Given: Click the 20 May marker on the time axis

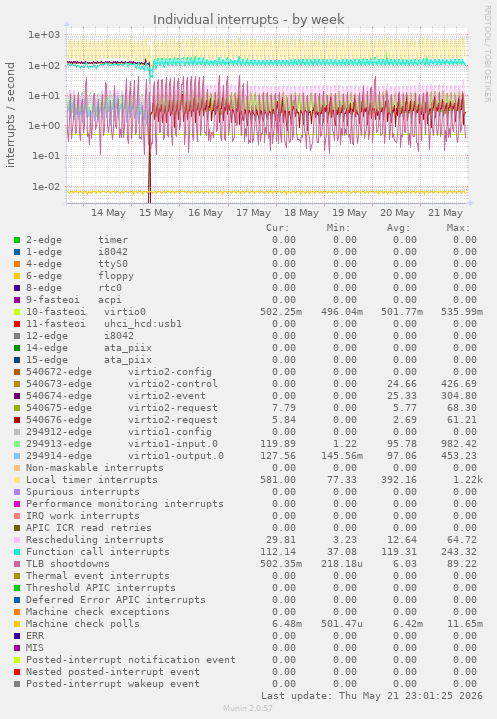Looking at the screenshot, I should click(x=397, y=213).
